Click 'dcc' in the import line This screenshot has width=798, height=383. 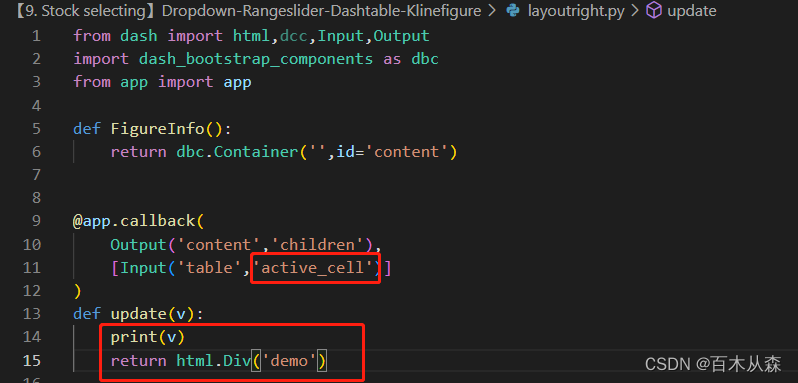coord(294,36)
